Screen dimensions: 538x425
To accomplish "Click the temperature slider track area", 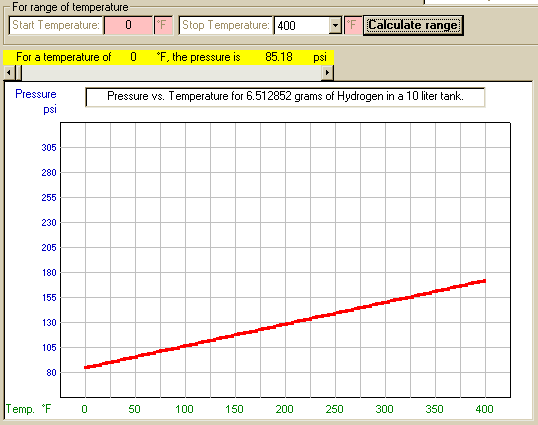I will coord(172,72).
